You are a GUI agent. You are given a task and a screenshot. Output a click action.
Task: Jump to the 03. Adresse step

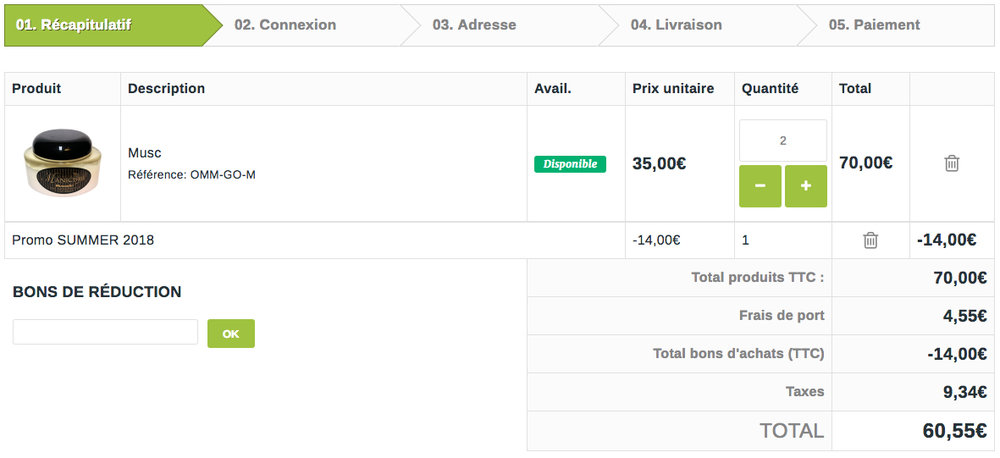pos(474,25)
